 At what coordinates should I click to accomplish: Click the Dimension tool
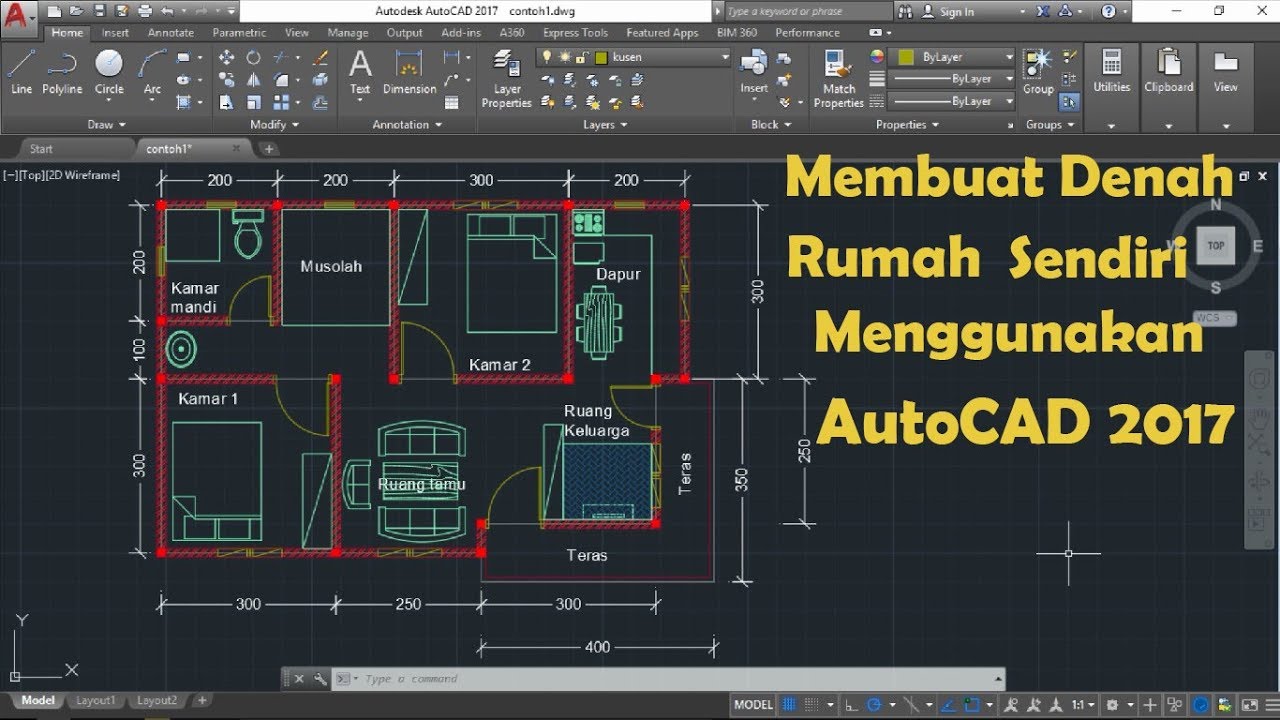pos(410,71)
